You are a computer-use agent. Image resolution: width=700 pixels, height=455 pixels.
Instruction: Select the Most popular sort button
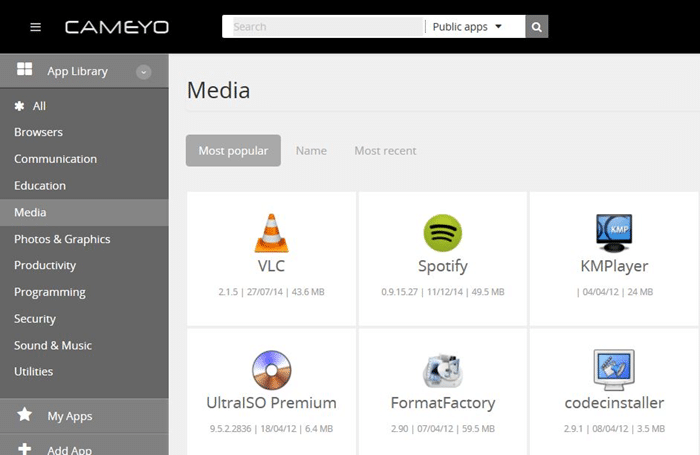tap(233, 151)
